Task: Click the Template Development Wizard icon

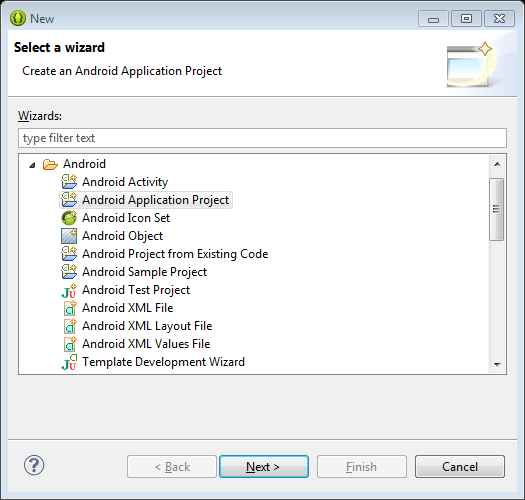Action: 69,362
